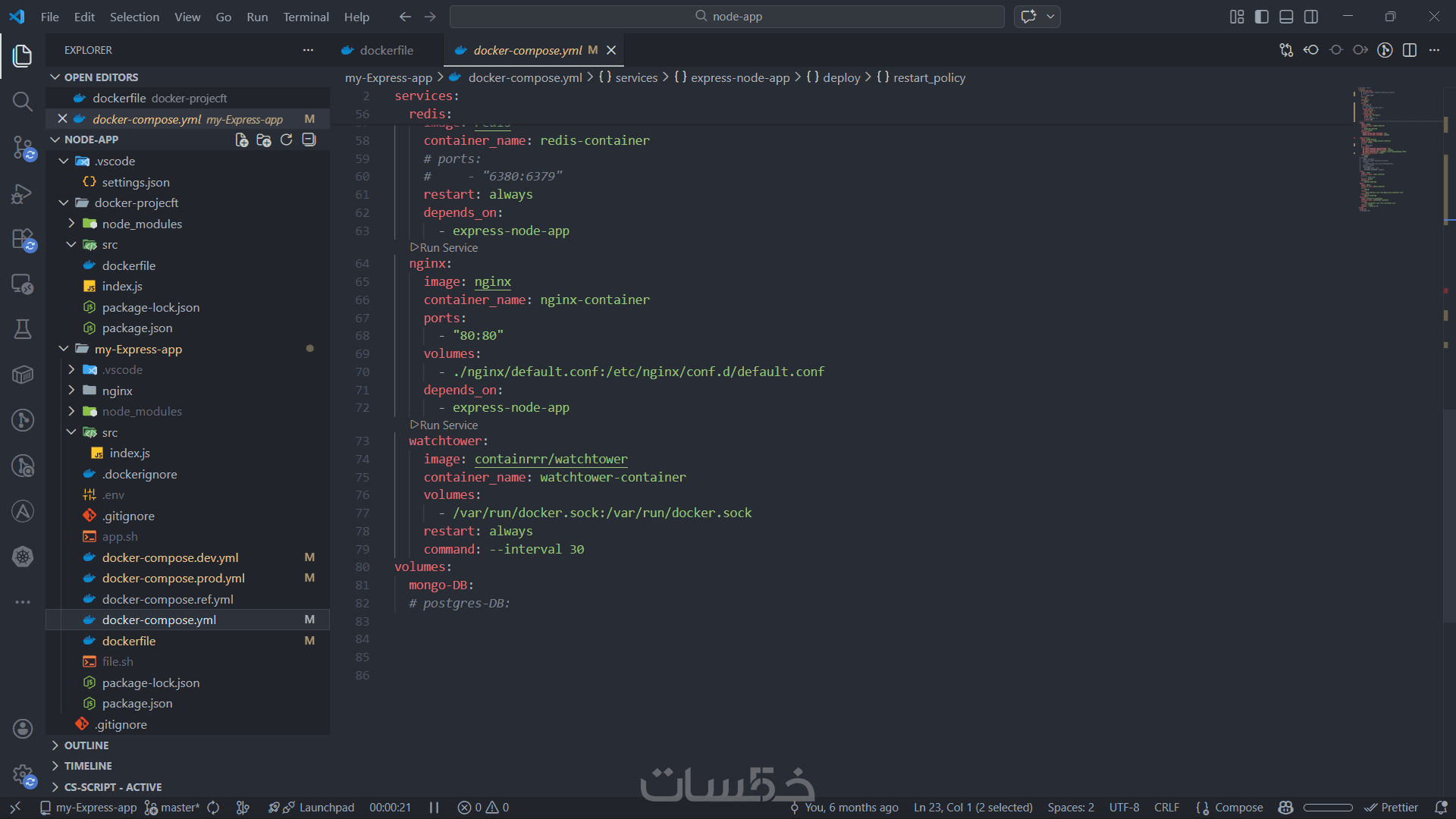The width and height of the screenshot is (1456, 819).
Task: Open the Search view in activity bar
Action: pyautogui.click(x=23, y=102)
